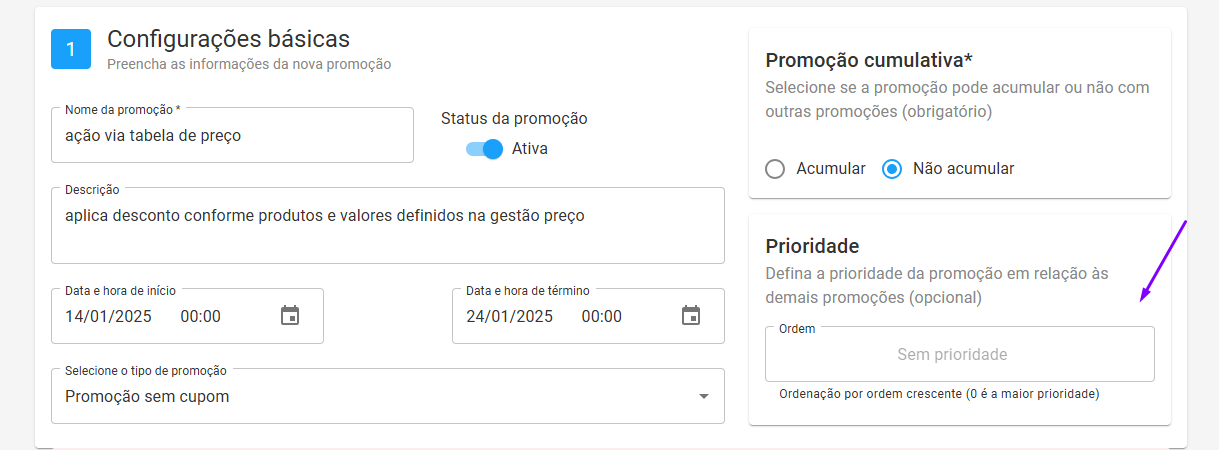Click the blue step 1 badge
This screenshot has width=1219, height=450.
point(71,49)
